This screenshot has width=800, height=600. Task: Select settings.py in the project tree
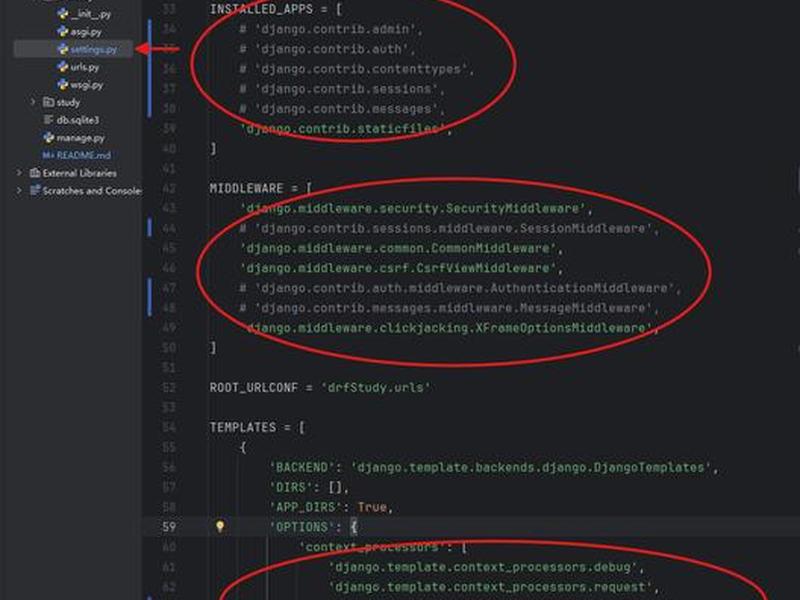coord(93,49)
